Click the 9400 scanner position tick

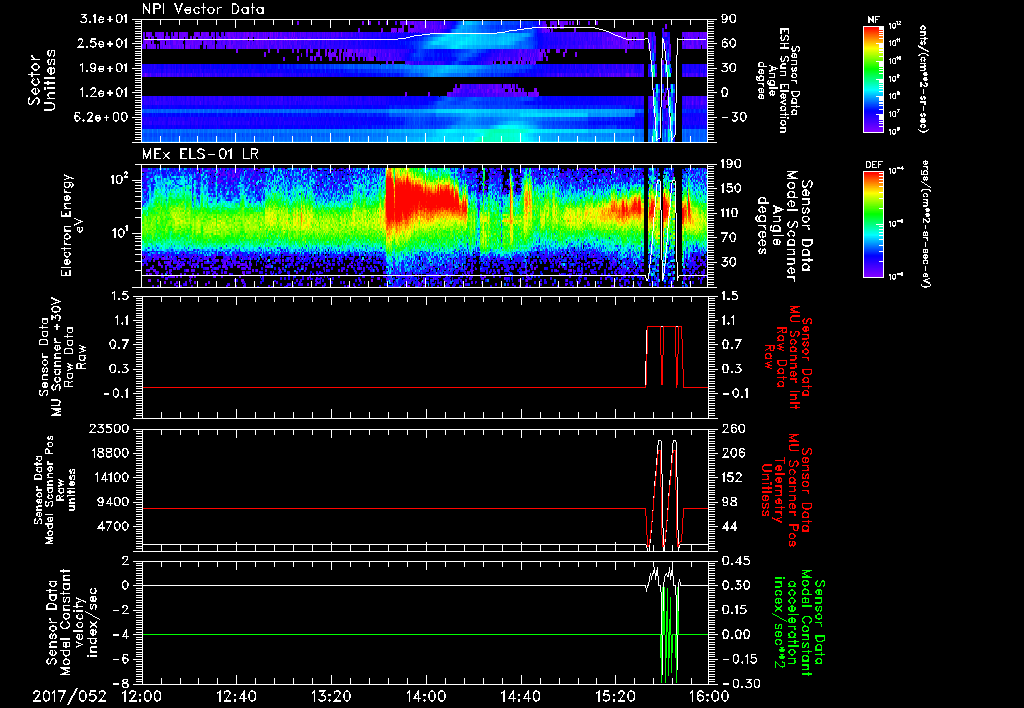(x=114, y=502)
